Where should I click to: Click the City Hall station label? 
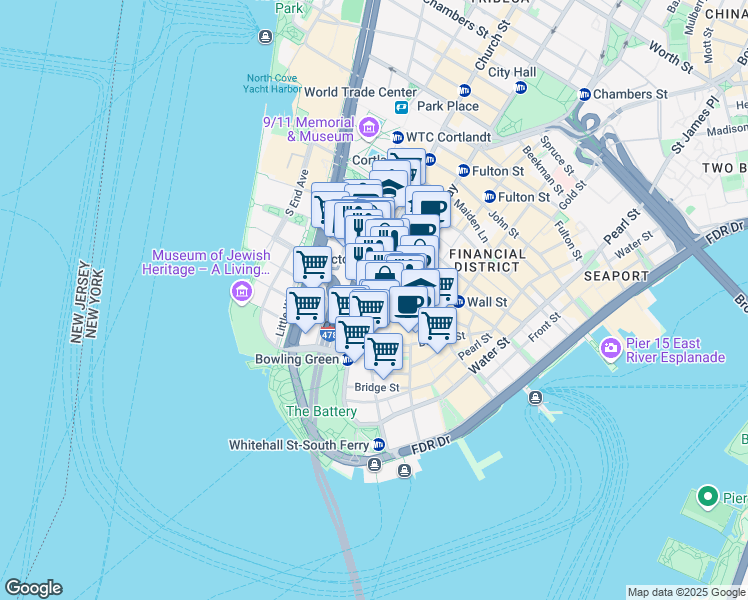tap(512, 72)
